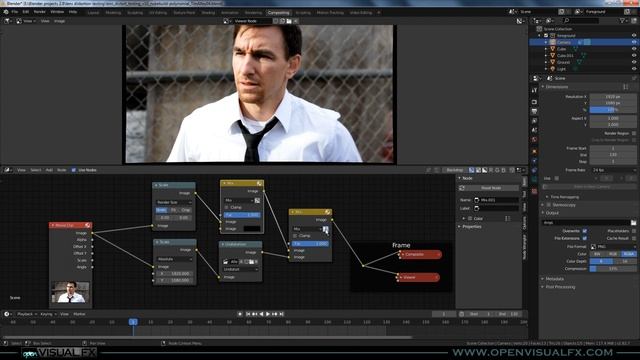Switch to the Layout workspace tab

click(x=93, y=13)
